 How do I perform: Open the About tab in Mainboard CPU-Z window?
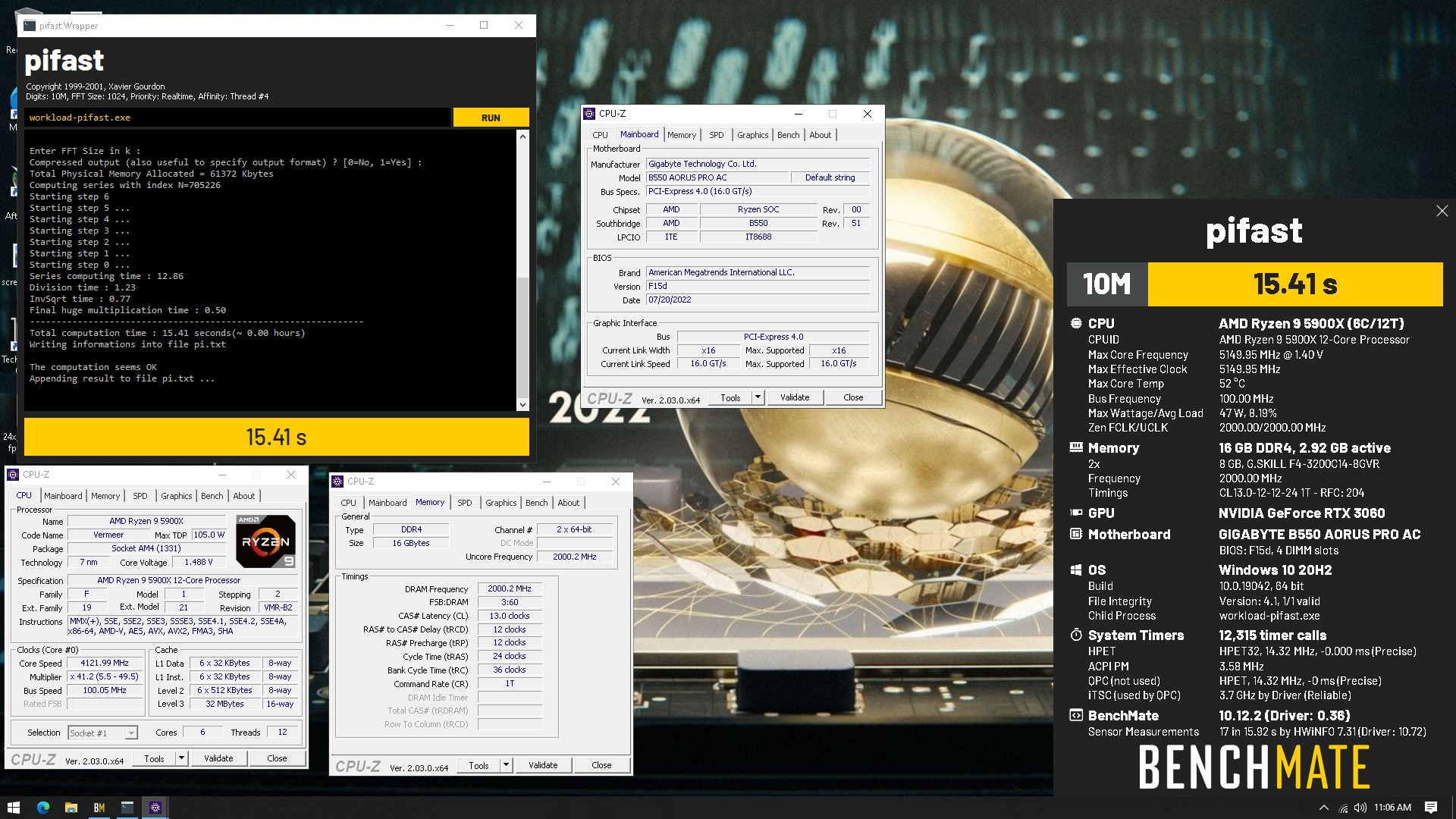point(821,135)
